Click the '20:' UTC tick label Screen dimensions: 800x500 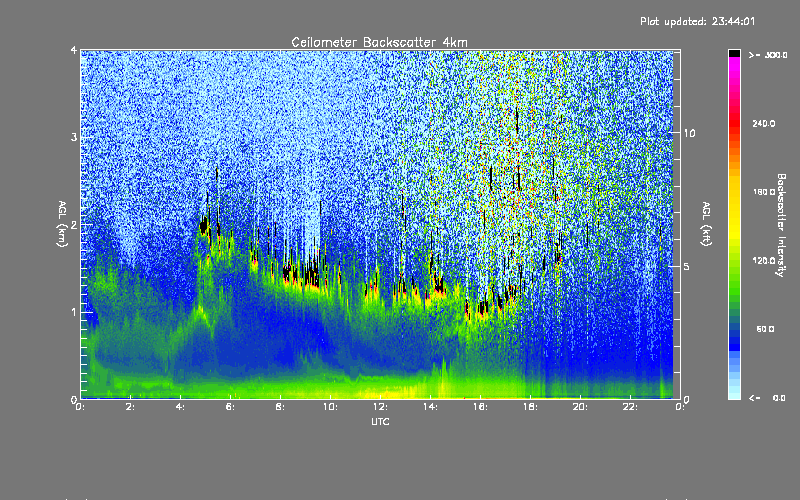click(x=580, y=407)
